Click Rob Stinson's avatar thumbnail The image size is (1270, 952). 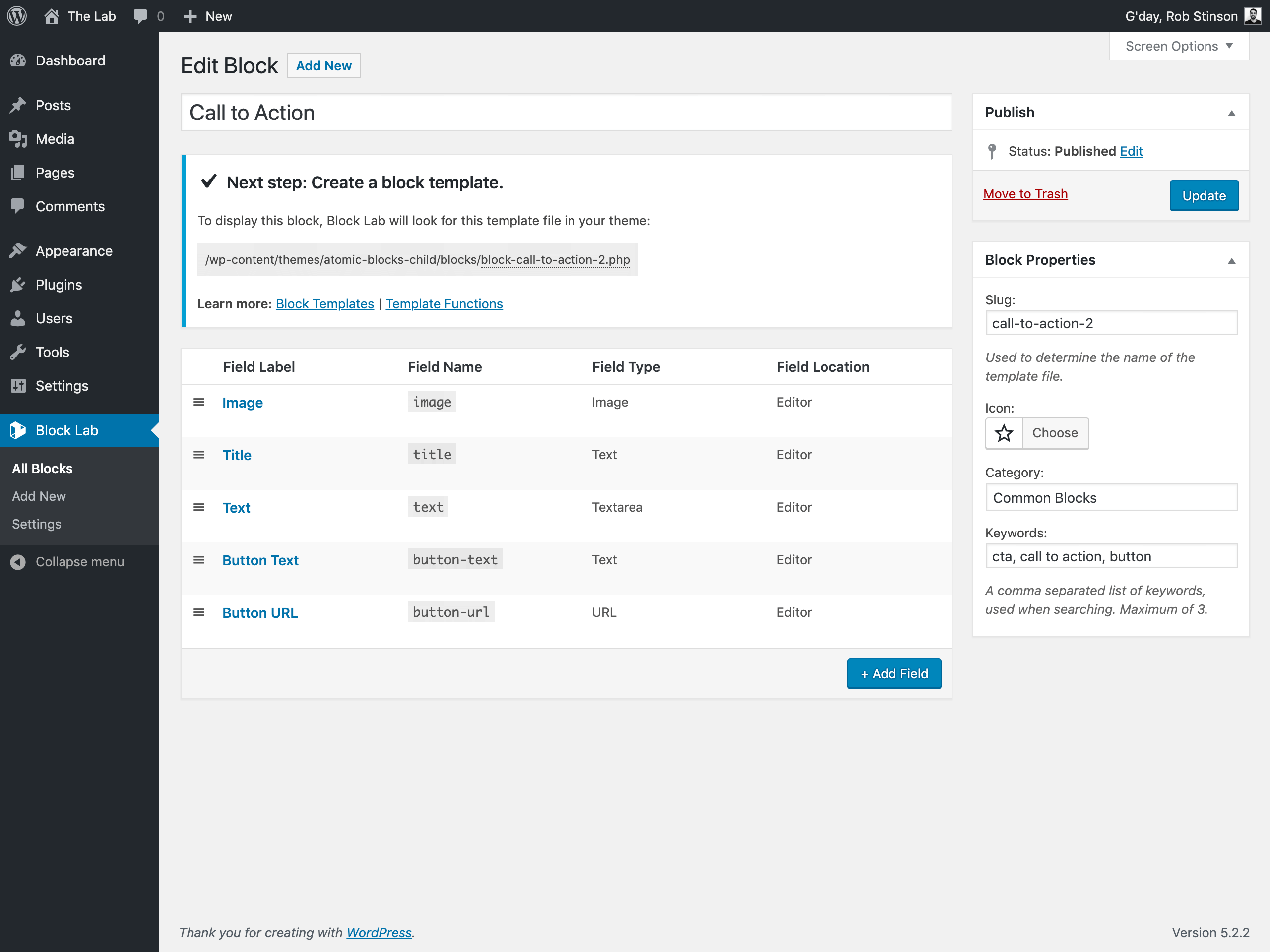pyautogui.click(x=1252, y=16)
